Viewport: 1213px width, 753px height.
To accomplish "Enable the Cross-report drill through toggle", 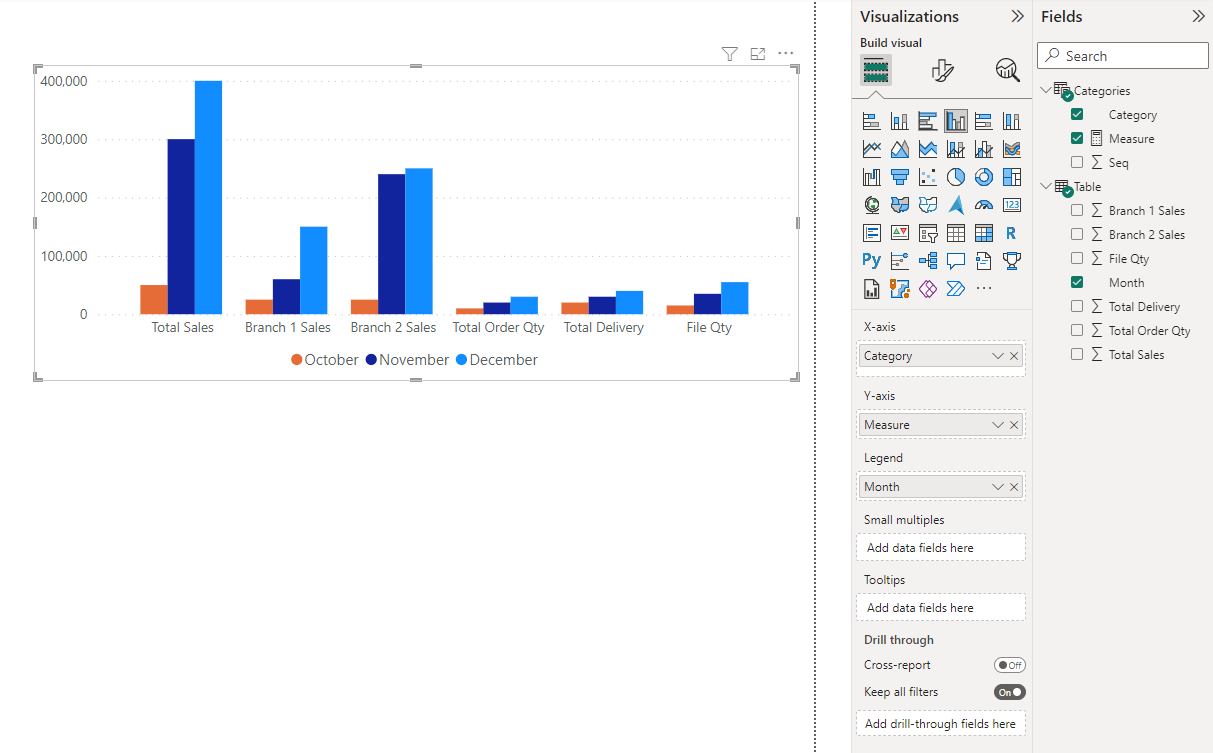I will tap(1010, 664).
